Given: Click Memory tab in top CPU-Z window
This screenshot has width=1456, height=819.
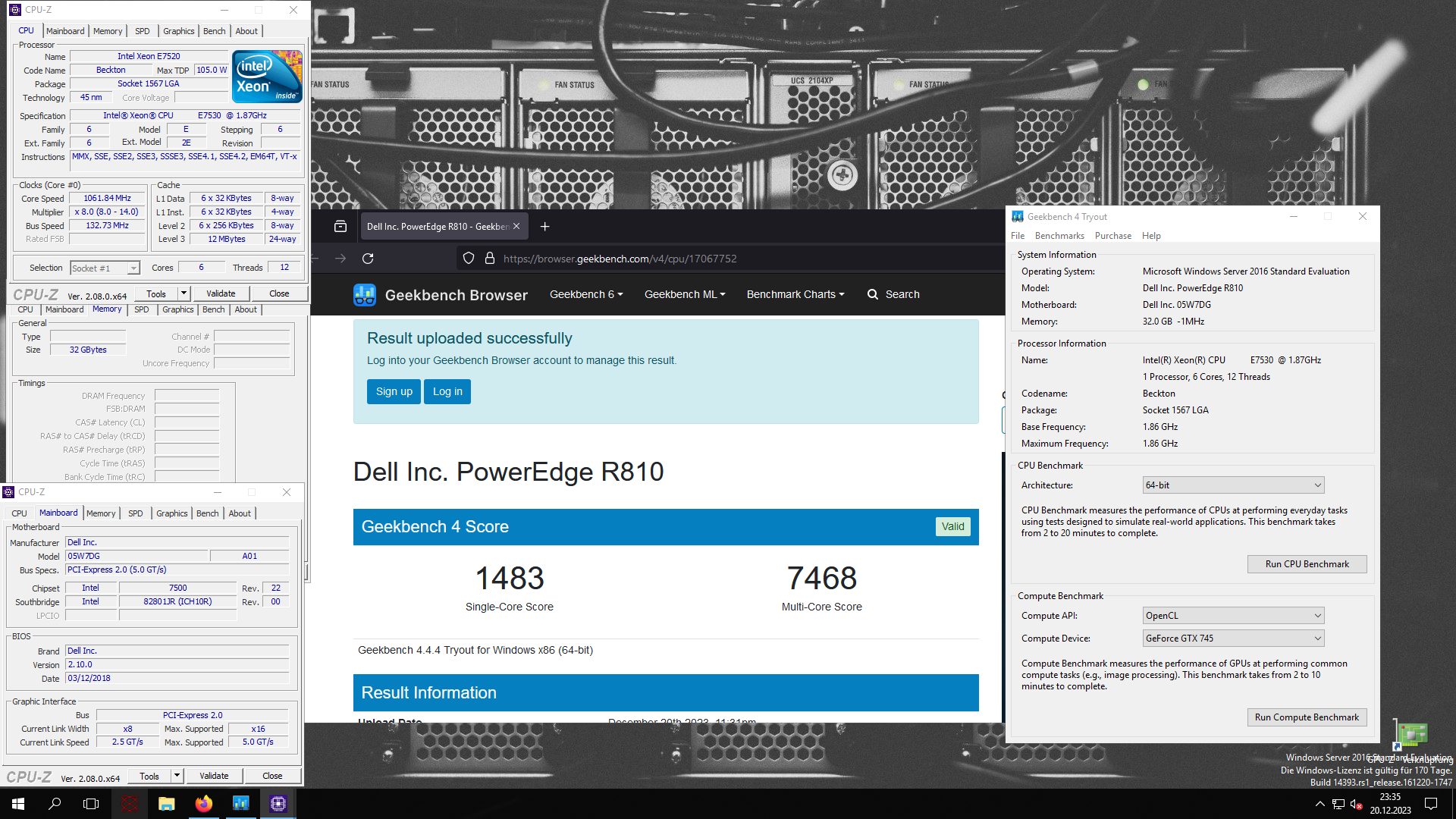Looking at the screenshot, I should tap(108, 31).
